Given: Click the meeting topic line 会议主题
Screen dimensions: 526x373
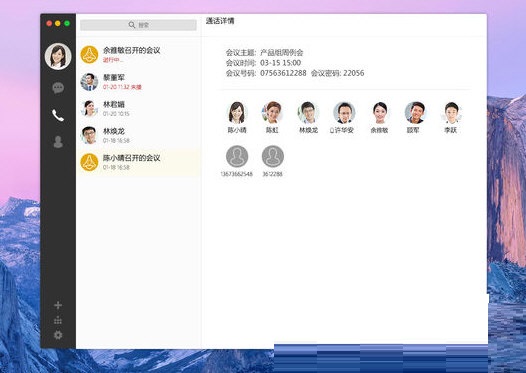Looking at the screenshot, I should 264,53.
